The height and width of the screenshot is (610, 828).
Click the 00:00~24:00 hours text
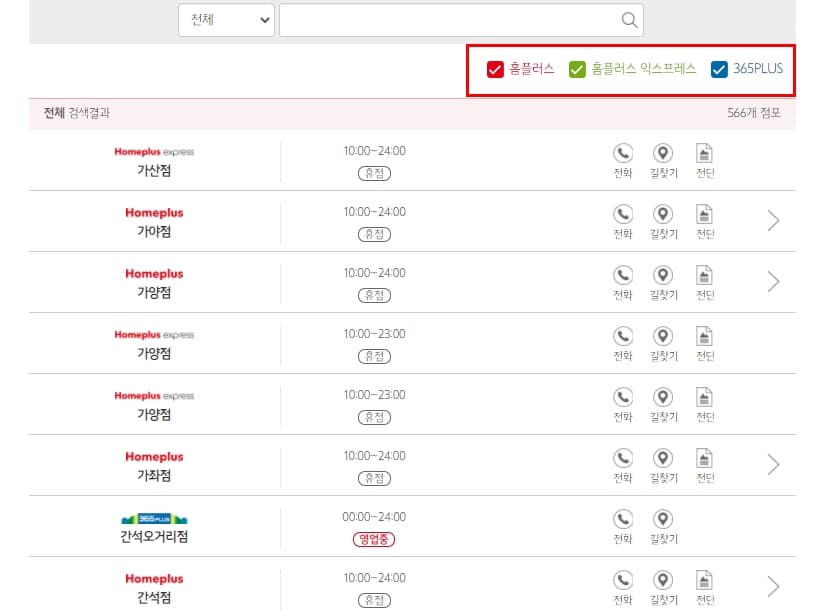374,517
